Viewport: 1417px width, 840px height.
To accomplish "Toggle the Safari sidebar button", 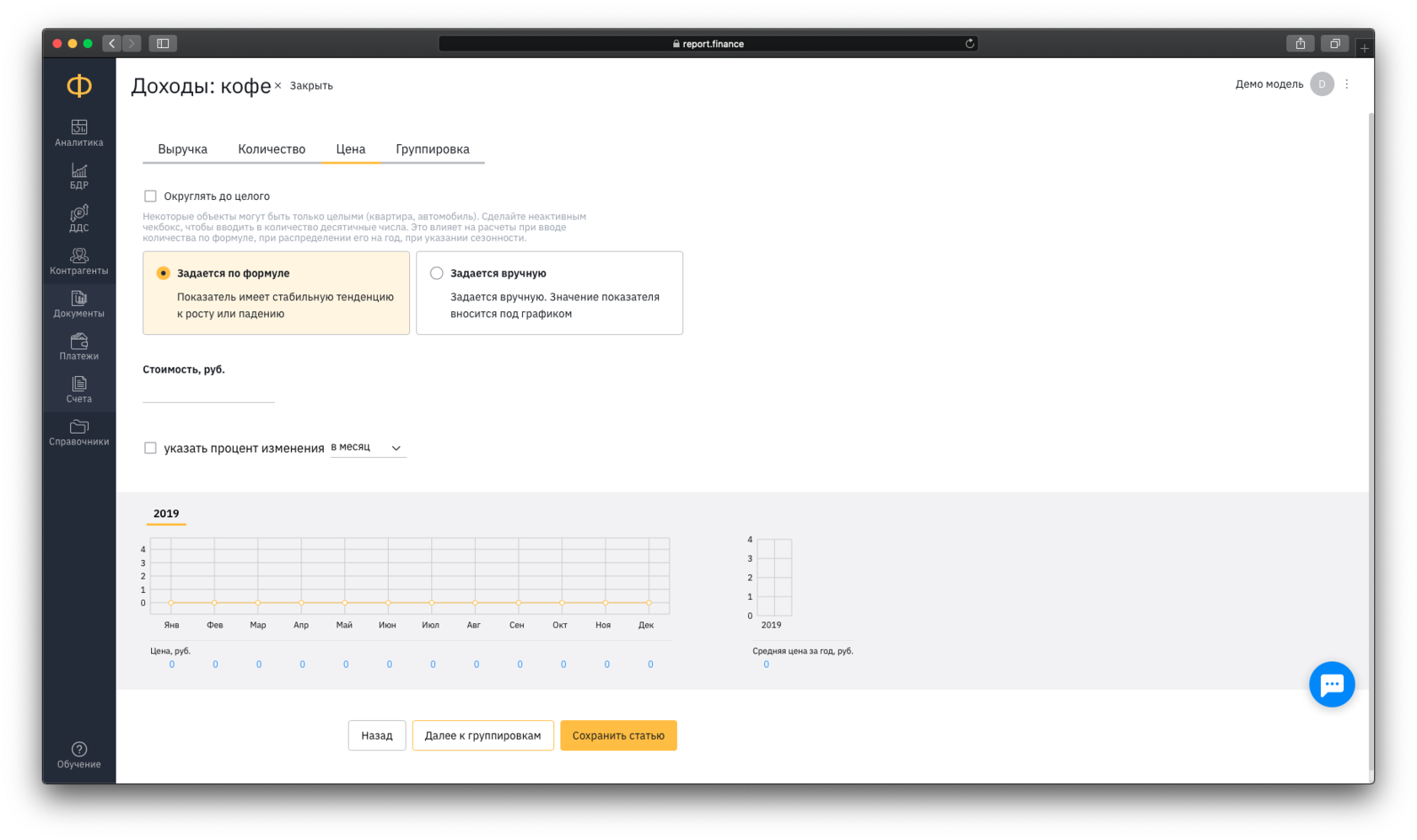I will pos(163,43).
